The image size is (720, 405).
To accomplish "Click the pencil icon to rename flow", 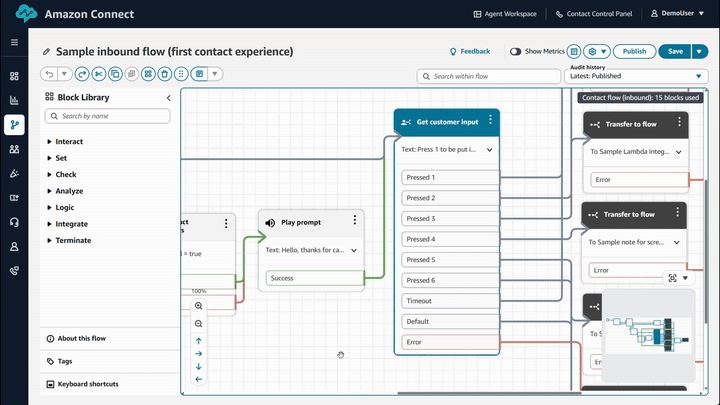I will [x=46, y=52].
